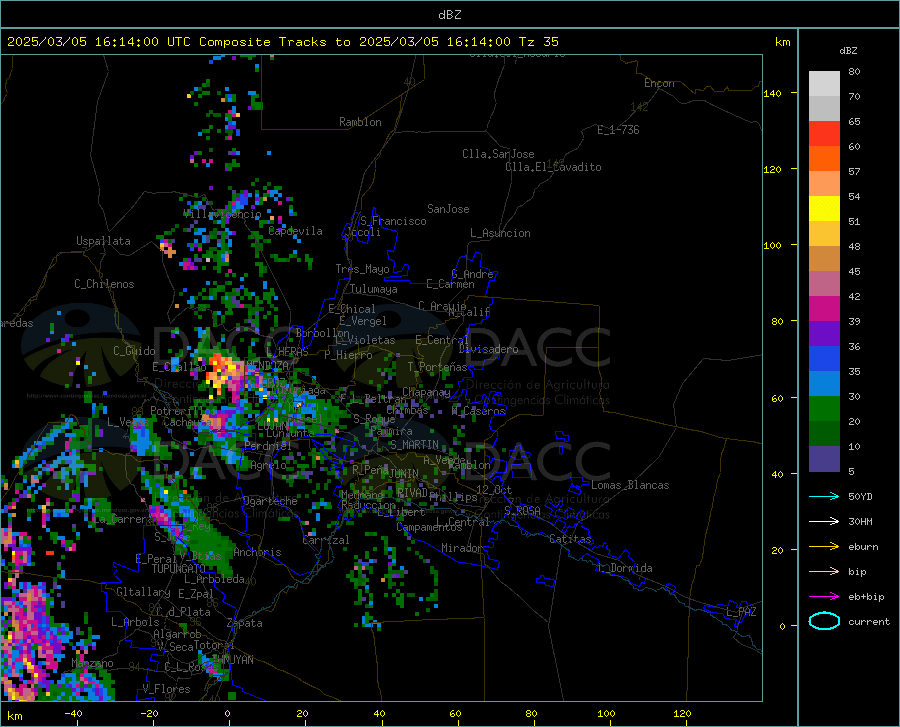Click the Capdevila map label
This screenshot has height=727, width=900.
[295, 231]
